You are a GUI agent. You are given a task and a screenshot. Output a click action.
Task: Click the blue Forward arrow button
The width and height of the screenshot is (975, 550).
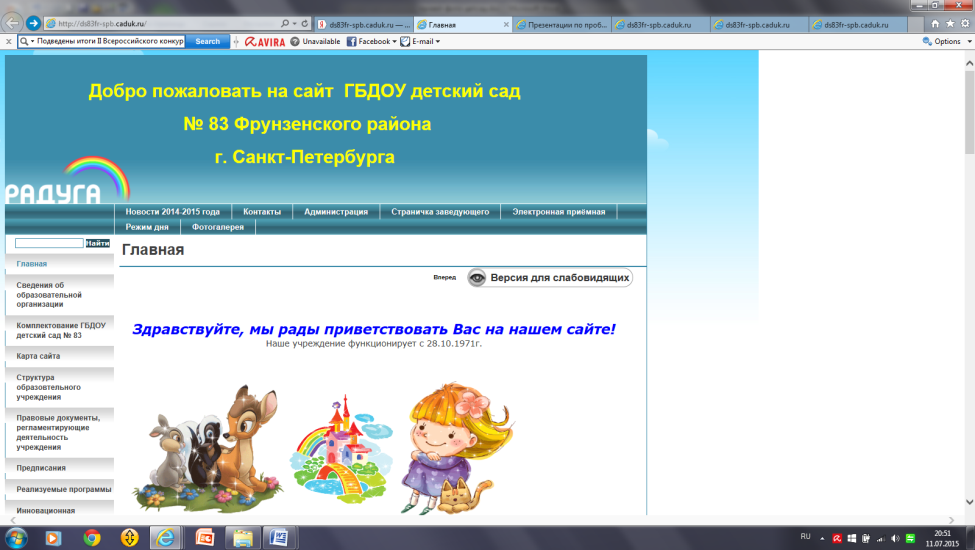[34, 24]
